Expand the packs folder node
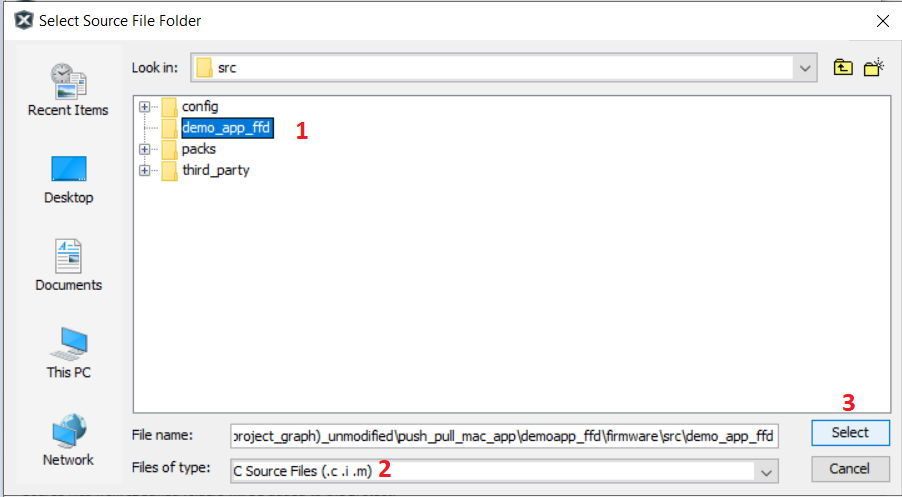This screenshot has height=497, width=902. coord(144,150)
